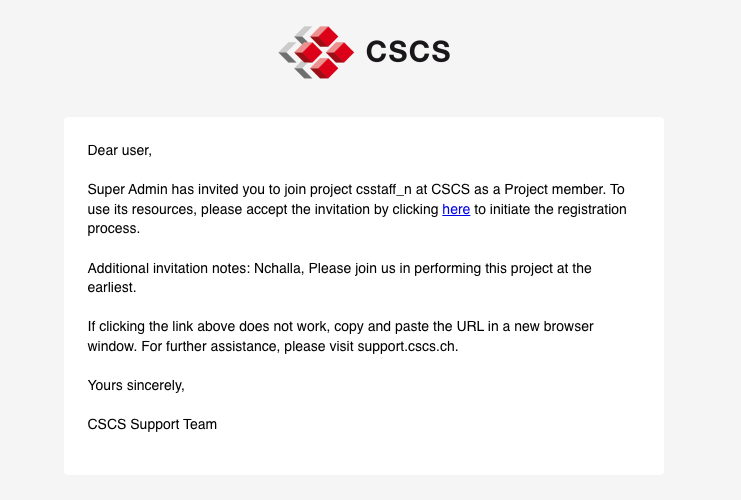Open the "here" invitation link
741x500 pixels.
pyautogui.click(x=456, y=209)
